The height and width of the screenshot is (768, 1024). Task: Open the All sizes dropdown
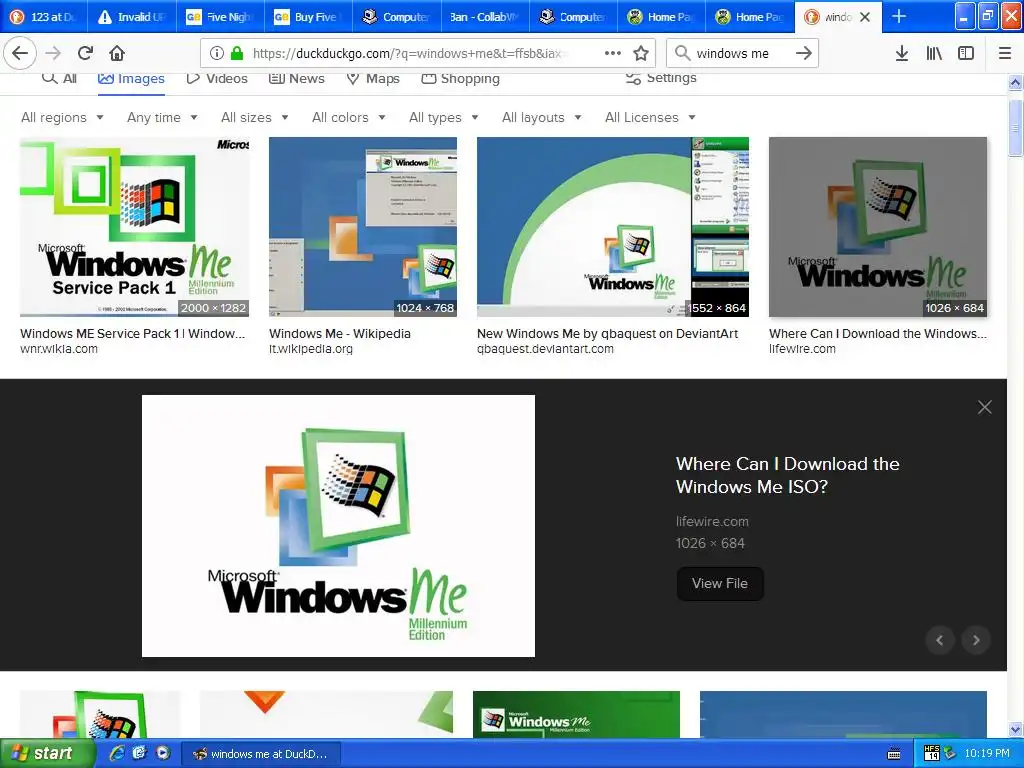click(x=255, y=118)
